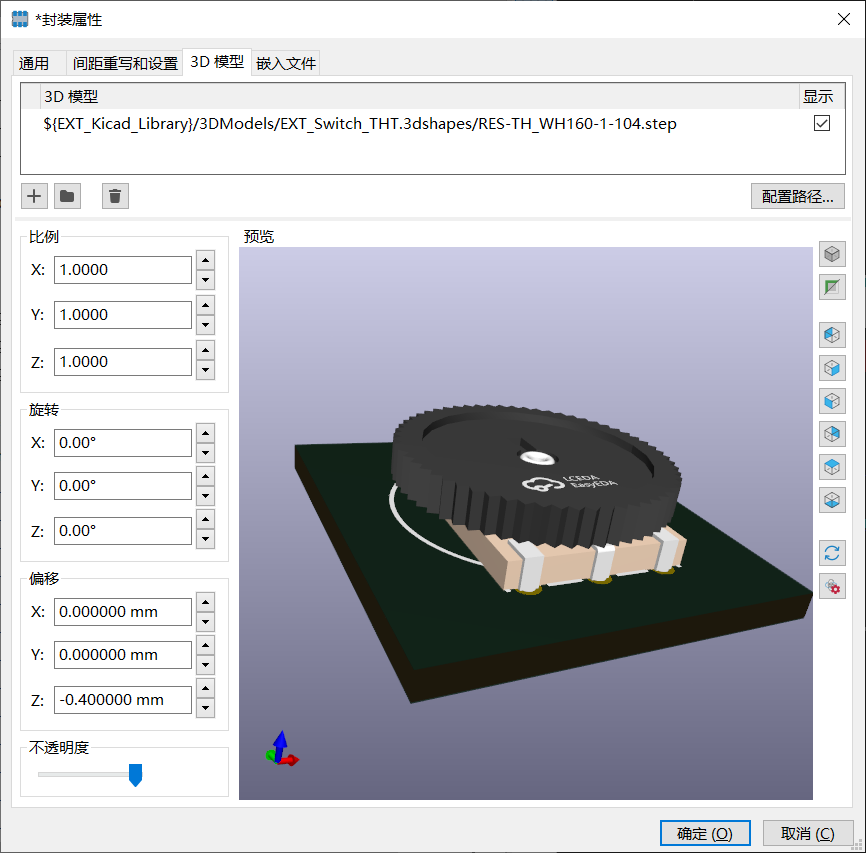
Task: Open 3D preview settings gear icon
Action: pos(832,586)
